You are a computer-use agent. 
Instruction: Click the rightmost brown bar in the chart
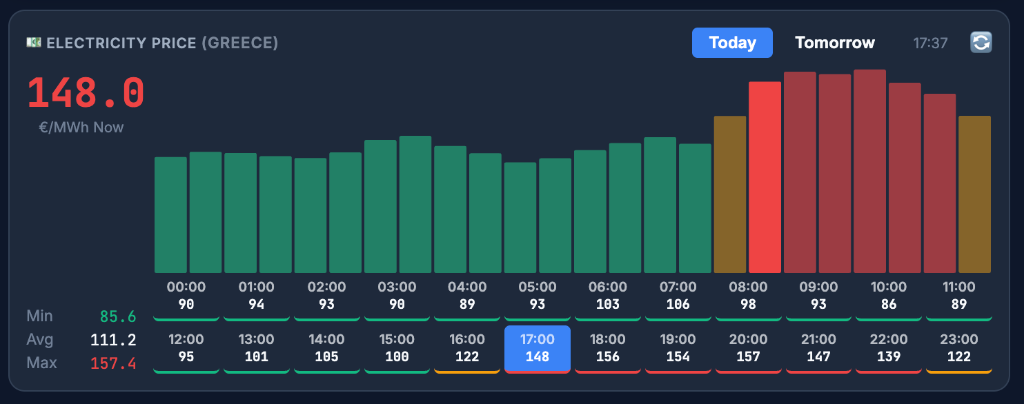point(974,194)
